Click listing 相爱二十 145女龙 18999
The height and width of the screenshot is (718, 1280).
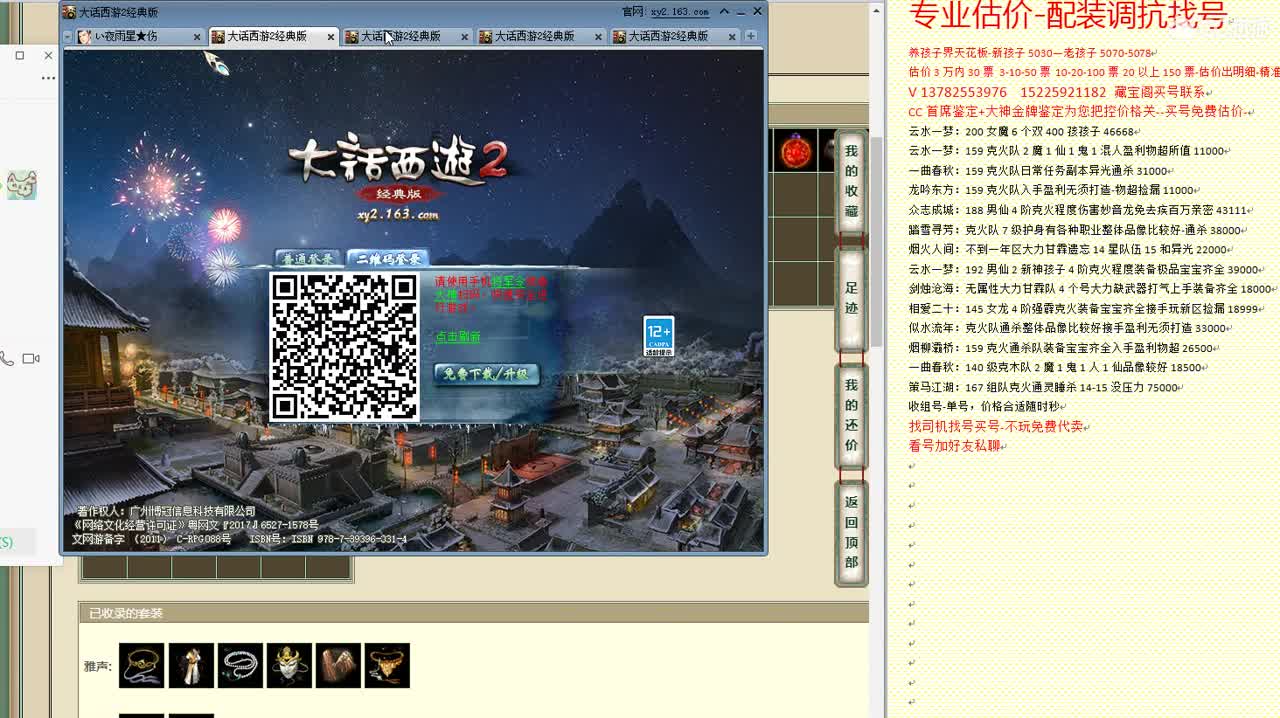(1083, 309)
